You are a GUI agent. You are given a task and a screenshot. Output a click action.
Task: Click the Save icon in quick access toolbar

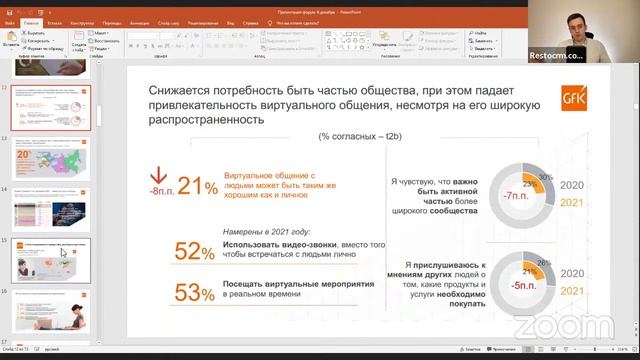(x=9, y=12)
